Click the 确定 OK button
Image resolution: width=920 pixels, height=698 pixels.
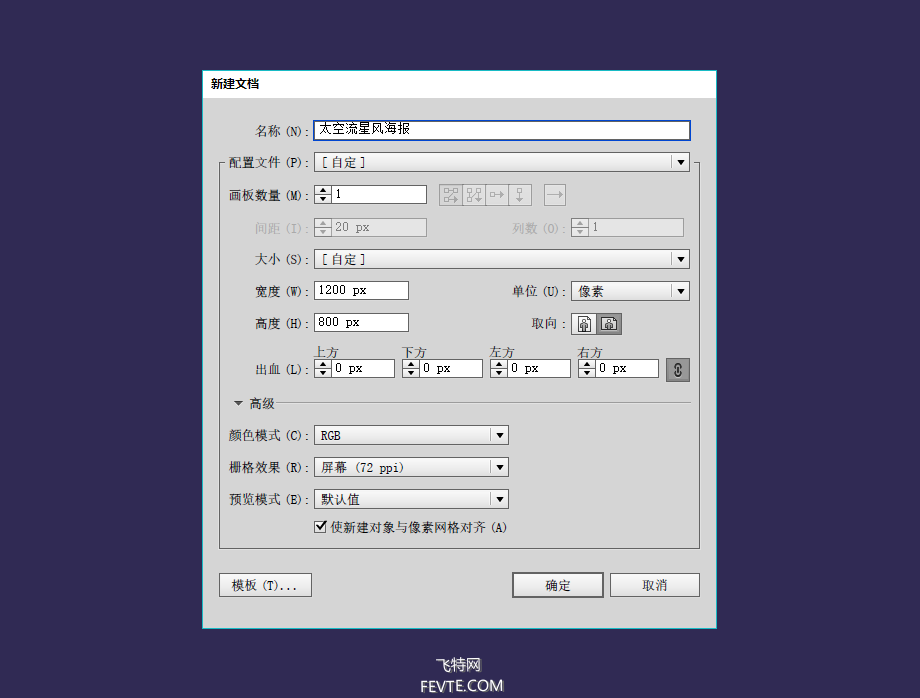pyautogui.click(x=557, y=585)
